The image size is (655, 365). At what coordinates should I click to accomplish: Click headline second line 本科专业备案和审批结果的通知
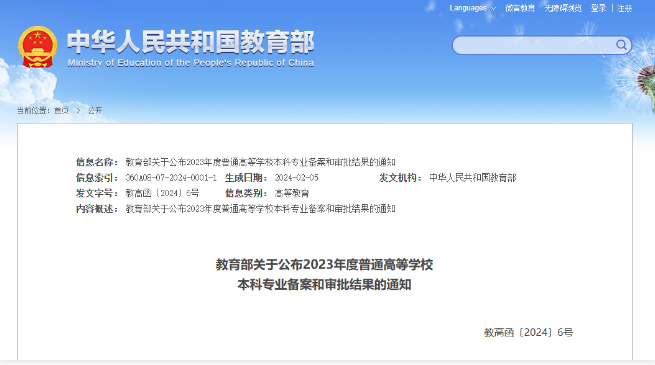coord(325,285)
